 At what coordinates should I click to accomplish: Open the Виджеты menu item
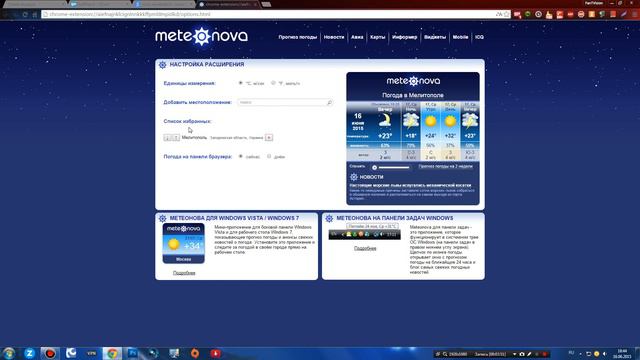pyautogui.click(x=435, y=37)
